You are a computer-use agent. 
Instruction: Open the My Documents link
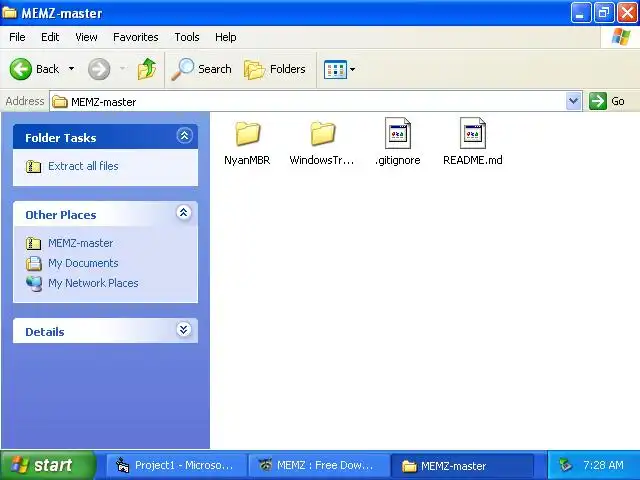tap(83, 263)
